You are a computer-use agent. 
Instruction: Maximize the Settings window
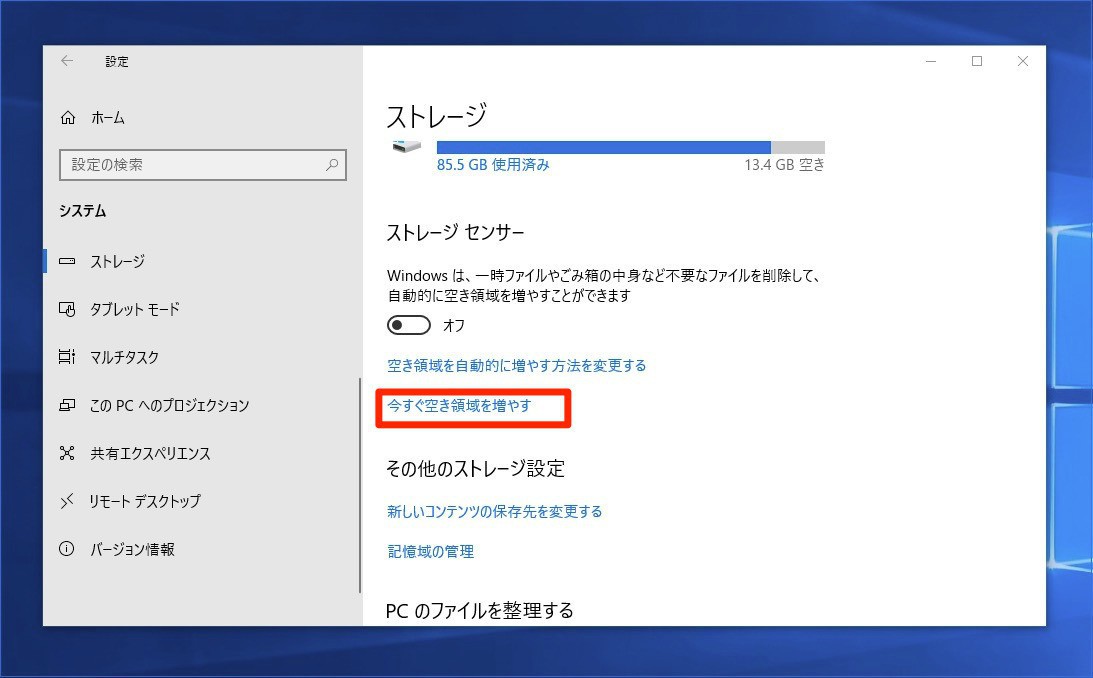click(x=977, y=61)
